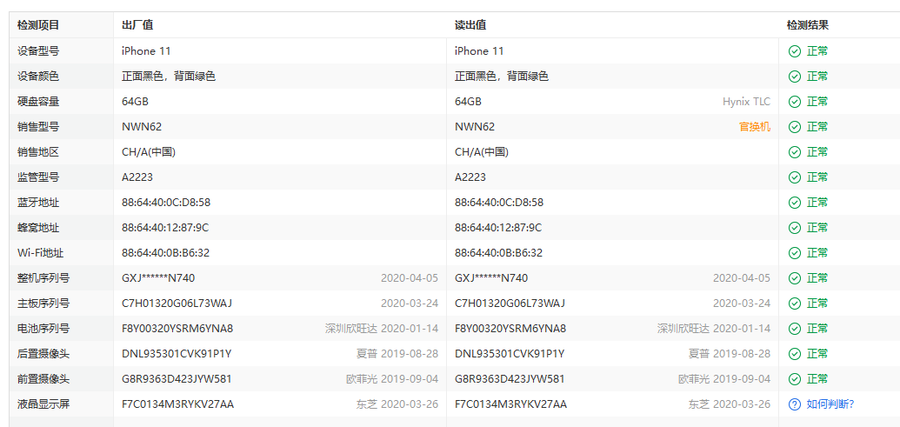The height and width of the screenshot is (427, 900).
Task: Click the blue question mark icon for 液晶显示屏
Action: click(x=794, y=404)
